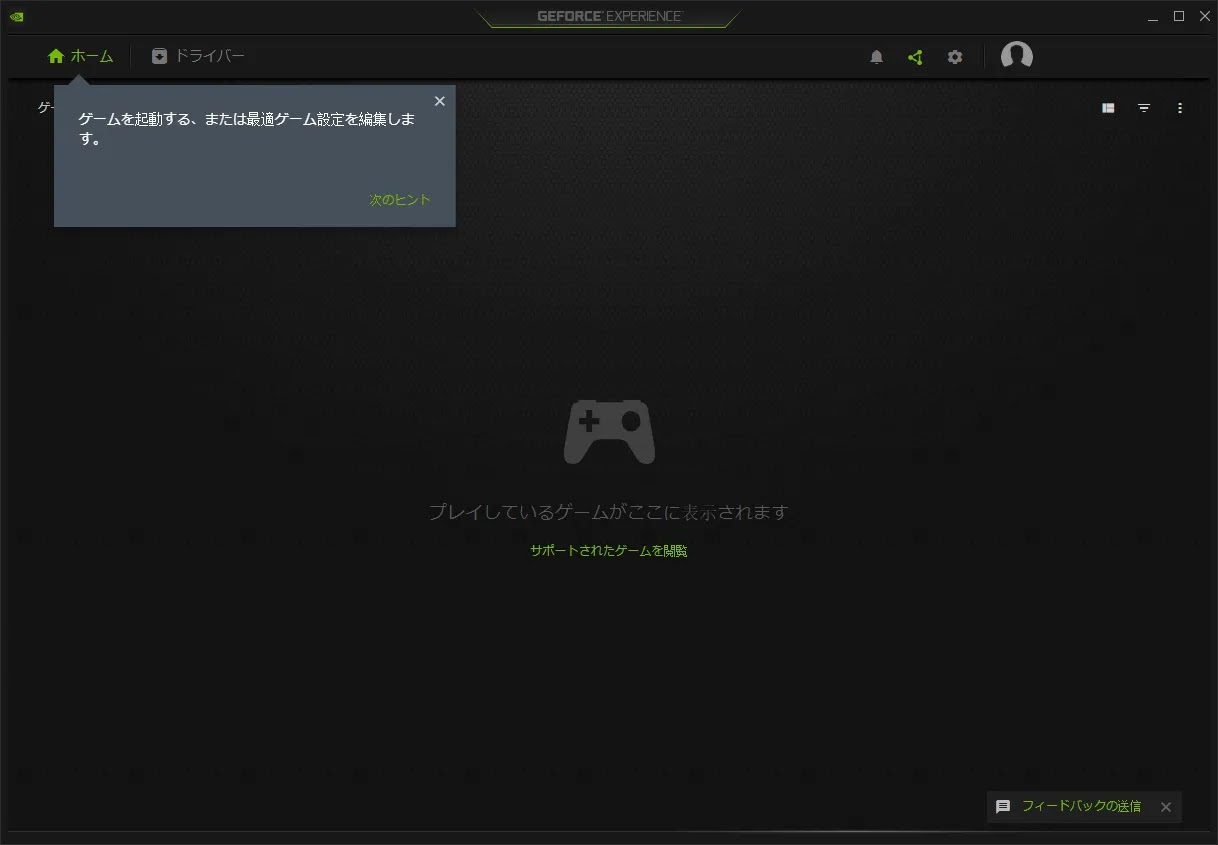This screenshot has height=845, width=1218.
Task: Click the feedback chat bubble icon
Action: pyautogui.click(x=1003, y=806)
